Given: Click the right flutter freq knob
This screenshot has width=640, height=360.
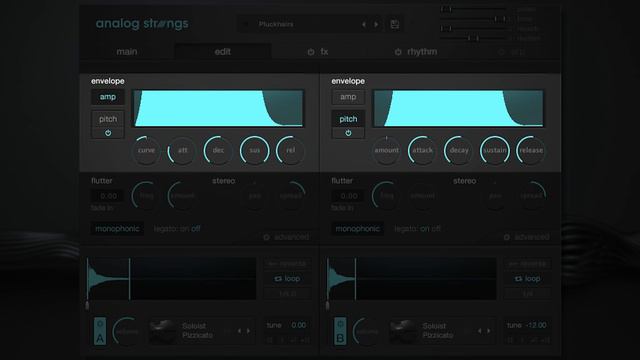Looking at the screenshot, I should pos(386,196).
